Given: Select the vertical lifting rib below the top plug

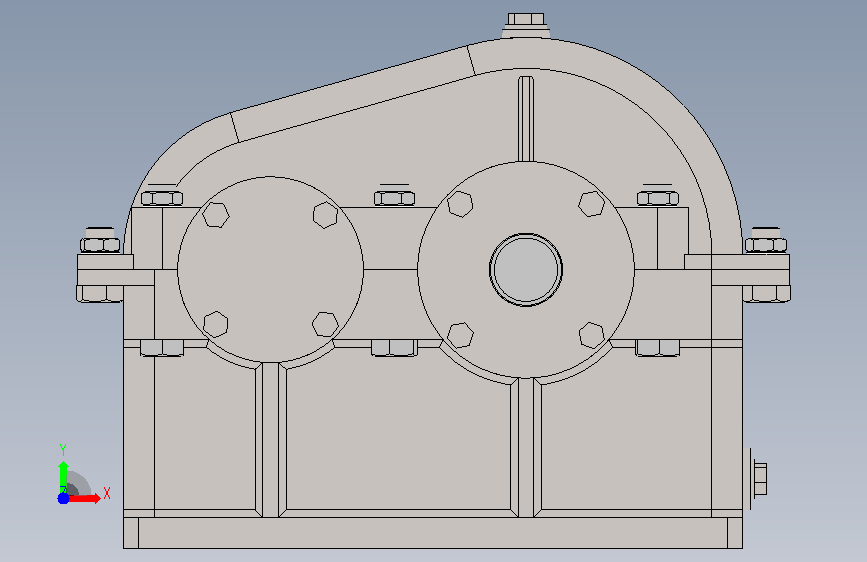Looking at the screenshot, I should coord(526,119).
